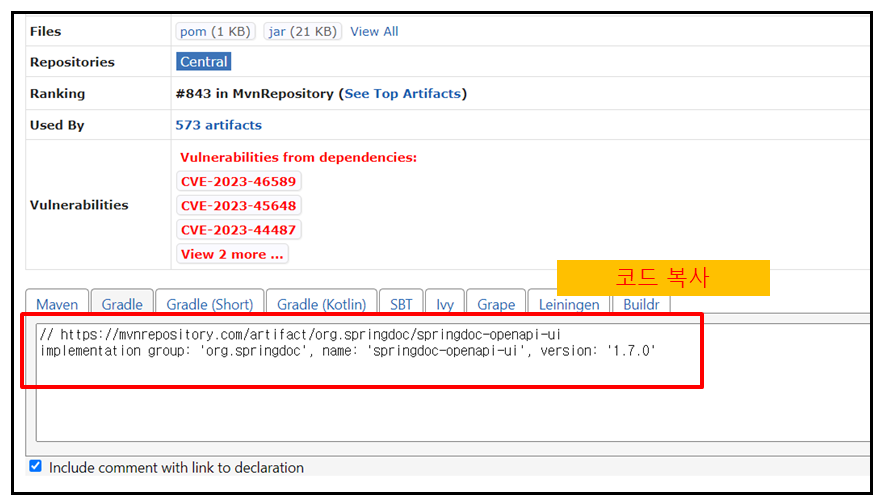Viewport: 892px width, 502px height.
Task: Open the See Top Artifacts link
Action: (x=403, y=93)
